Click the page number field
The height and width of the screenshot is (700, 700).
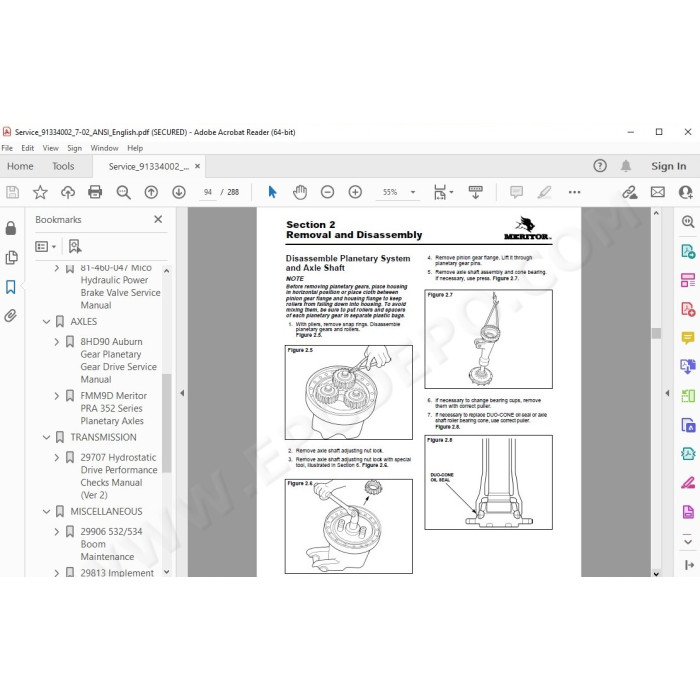click(208, 192)
